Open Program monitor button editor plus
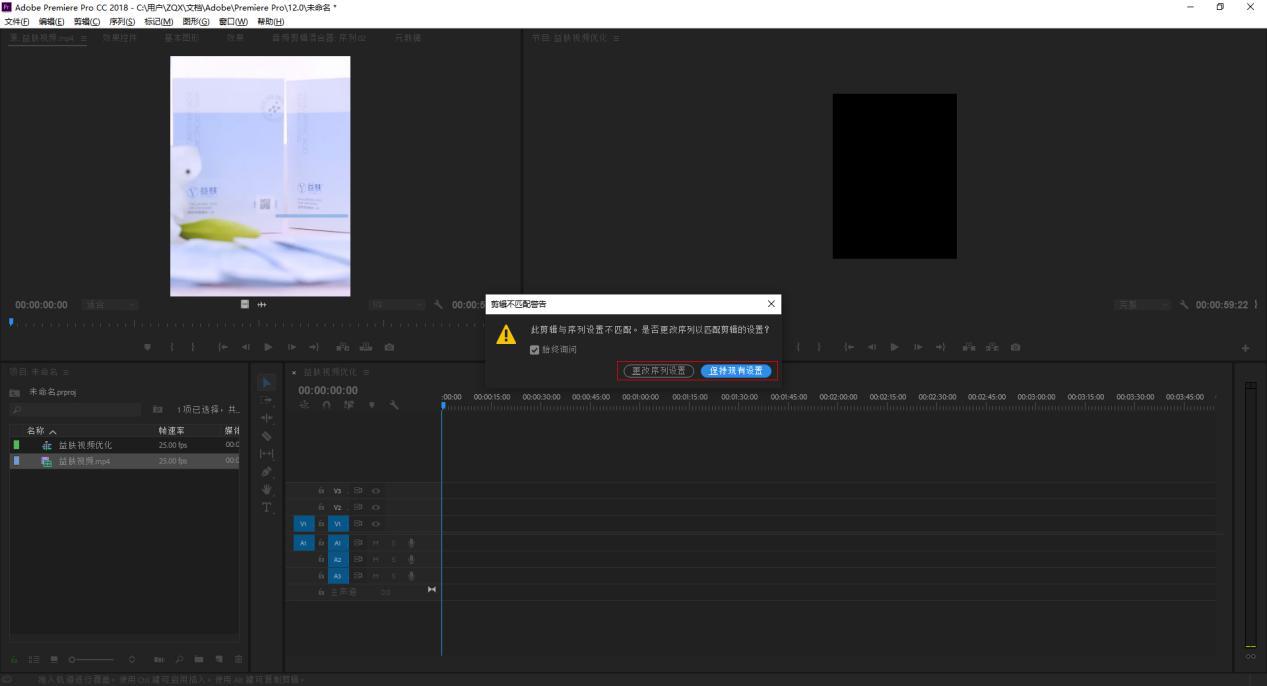Image resolution: width=1267 pixels, height=686 pixels. coord(1246,347)
